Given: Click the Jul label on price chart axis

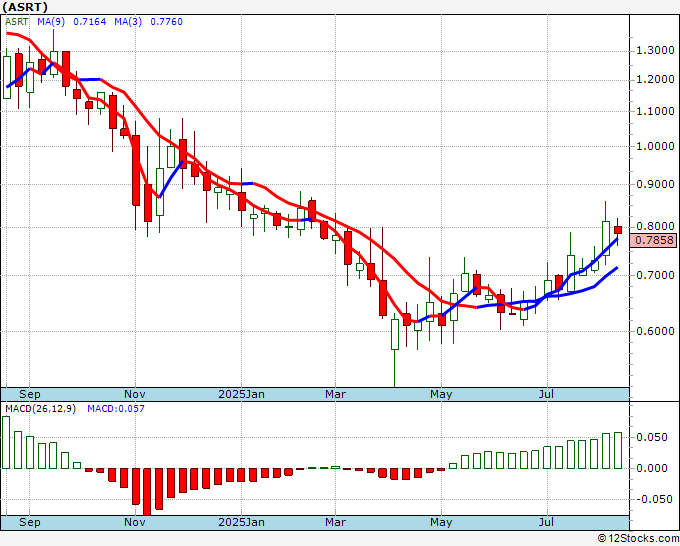Looking at the screenshot, I should pos(547,394).
